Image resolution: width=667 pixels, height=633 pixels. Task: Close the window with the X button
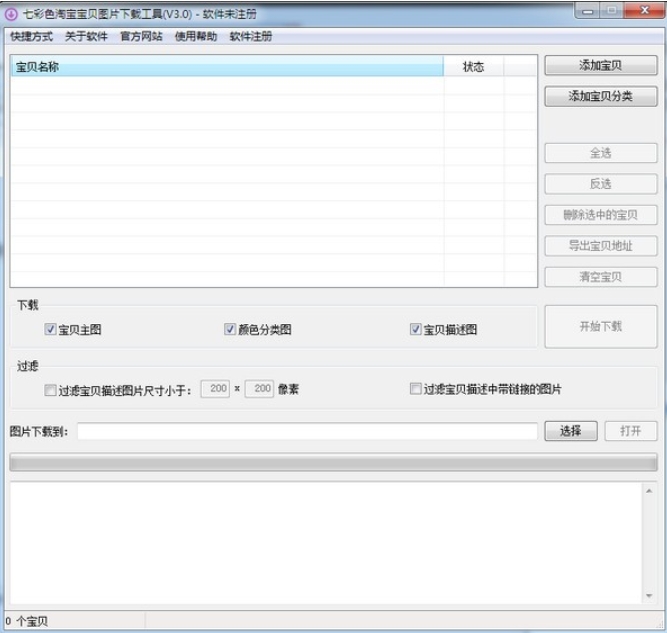coord(644,10)
